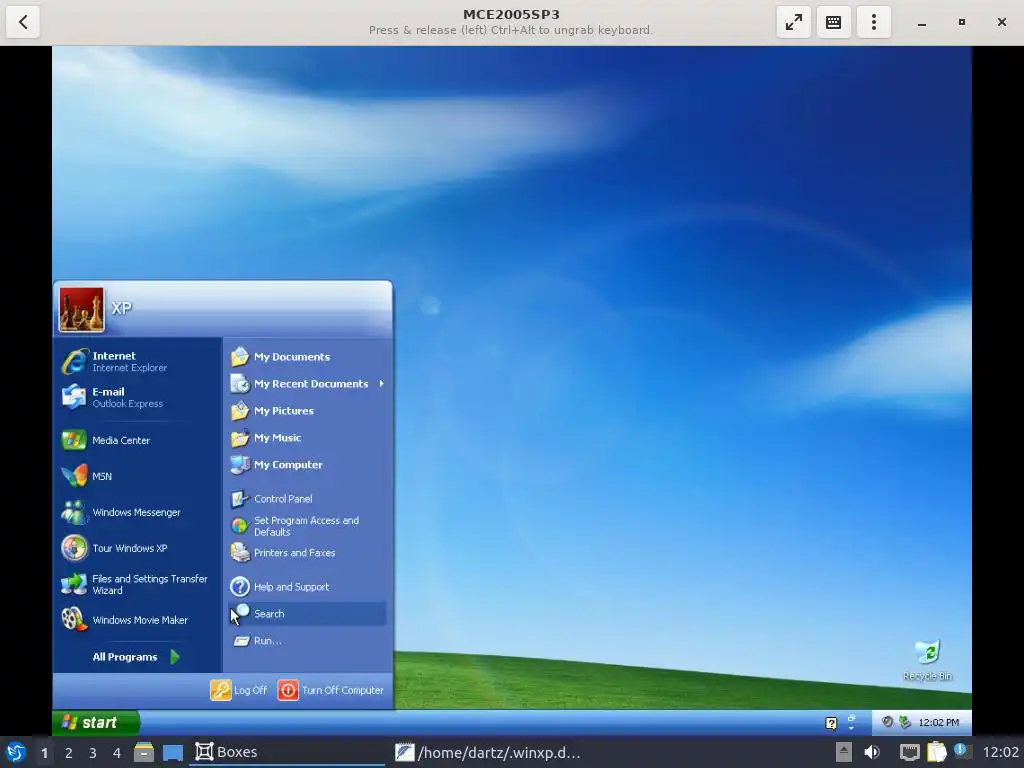Switch to workspace 1
This screenshot has height=768, width=1024.
pos(44,753)
